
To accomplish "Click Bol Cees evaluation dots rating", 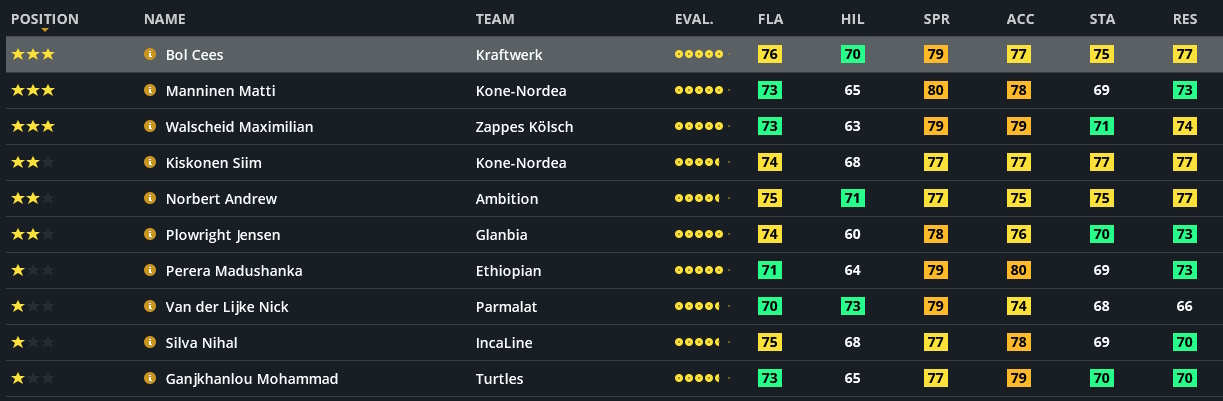I will (x=702, y=55).
